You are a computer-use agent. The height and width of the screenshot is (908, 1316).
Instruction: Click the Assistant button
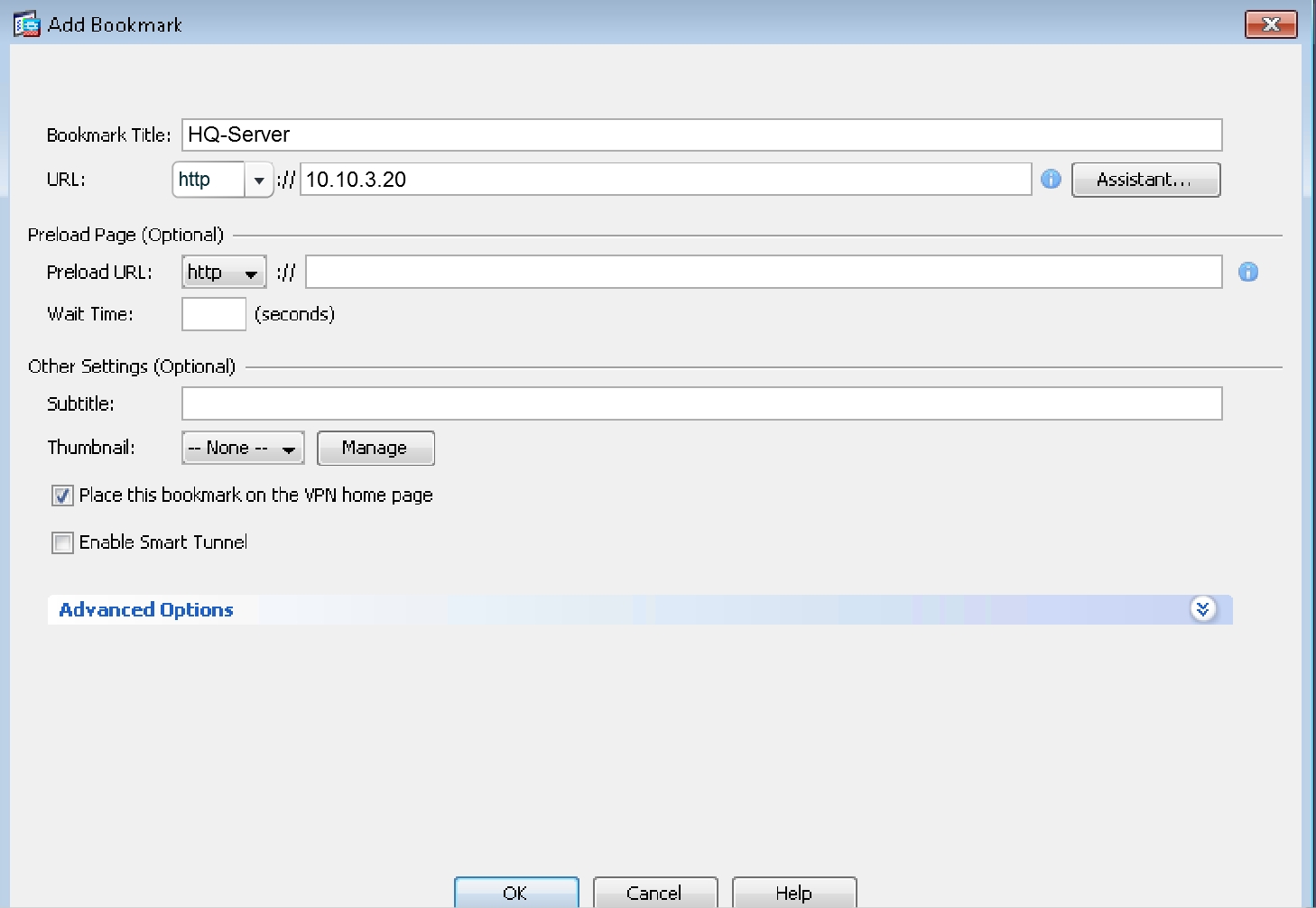1145,180
